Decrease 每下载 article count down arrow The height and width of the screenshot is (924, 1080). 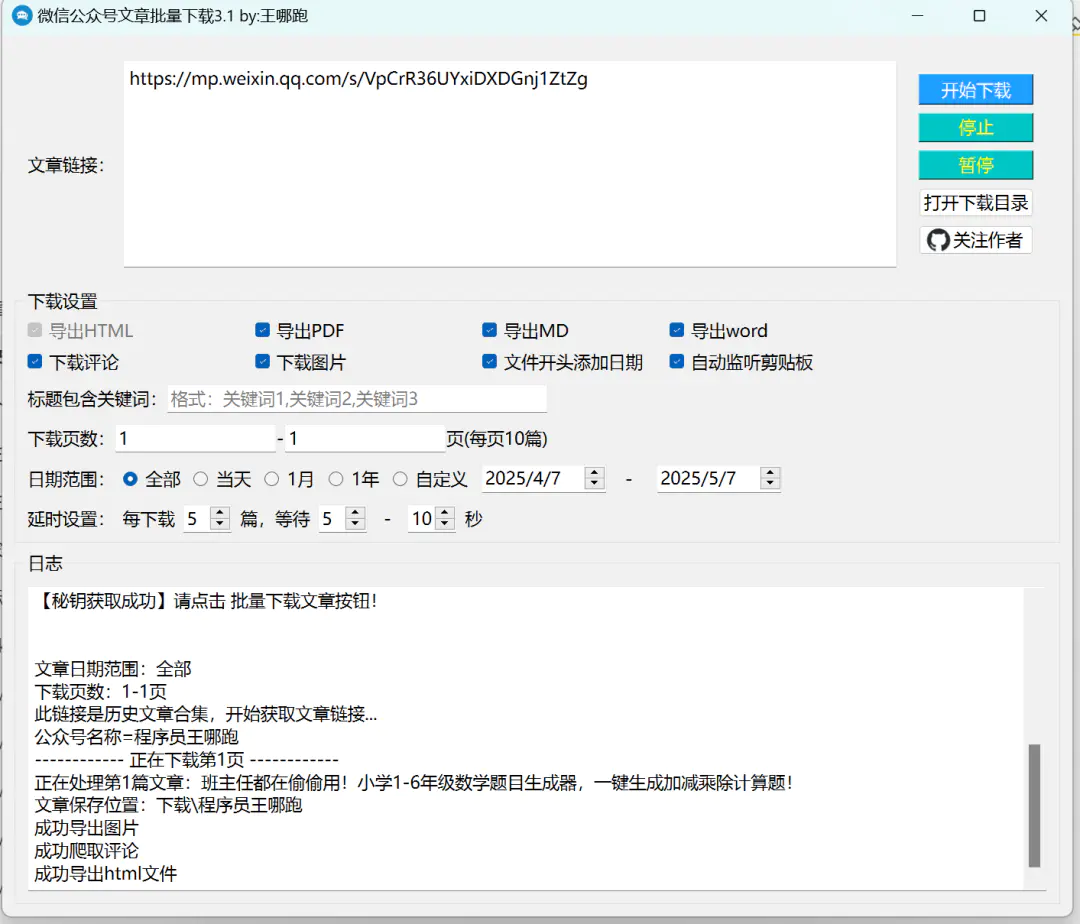click(220, 524)
